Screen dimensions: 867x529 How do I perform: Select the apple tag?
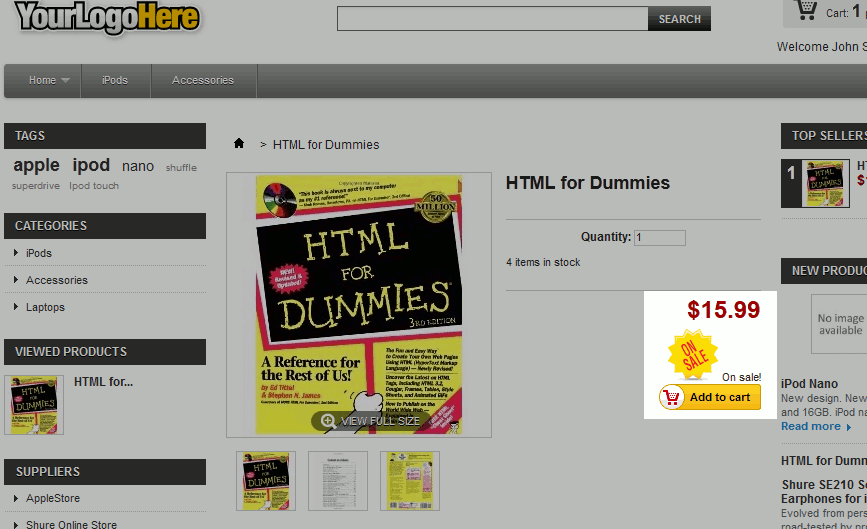click(36, 165)
